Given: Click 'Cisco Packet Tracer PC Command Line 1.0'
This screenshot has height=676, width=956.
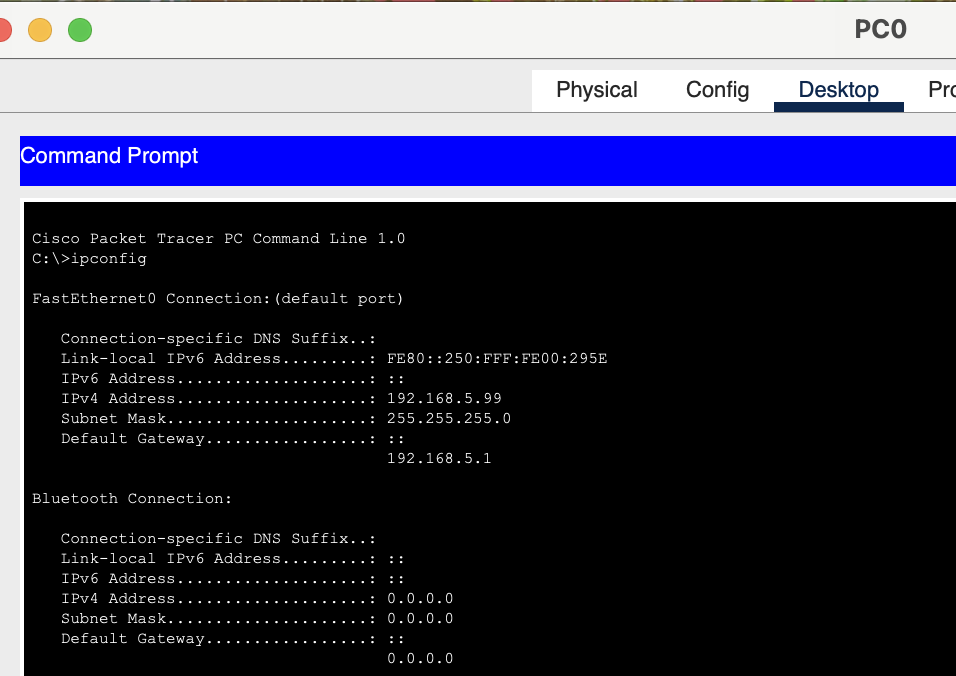Looking at the screenshot, I should pyautogui.click(x=218, y=238).
